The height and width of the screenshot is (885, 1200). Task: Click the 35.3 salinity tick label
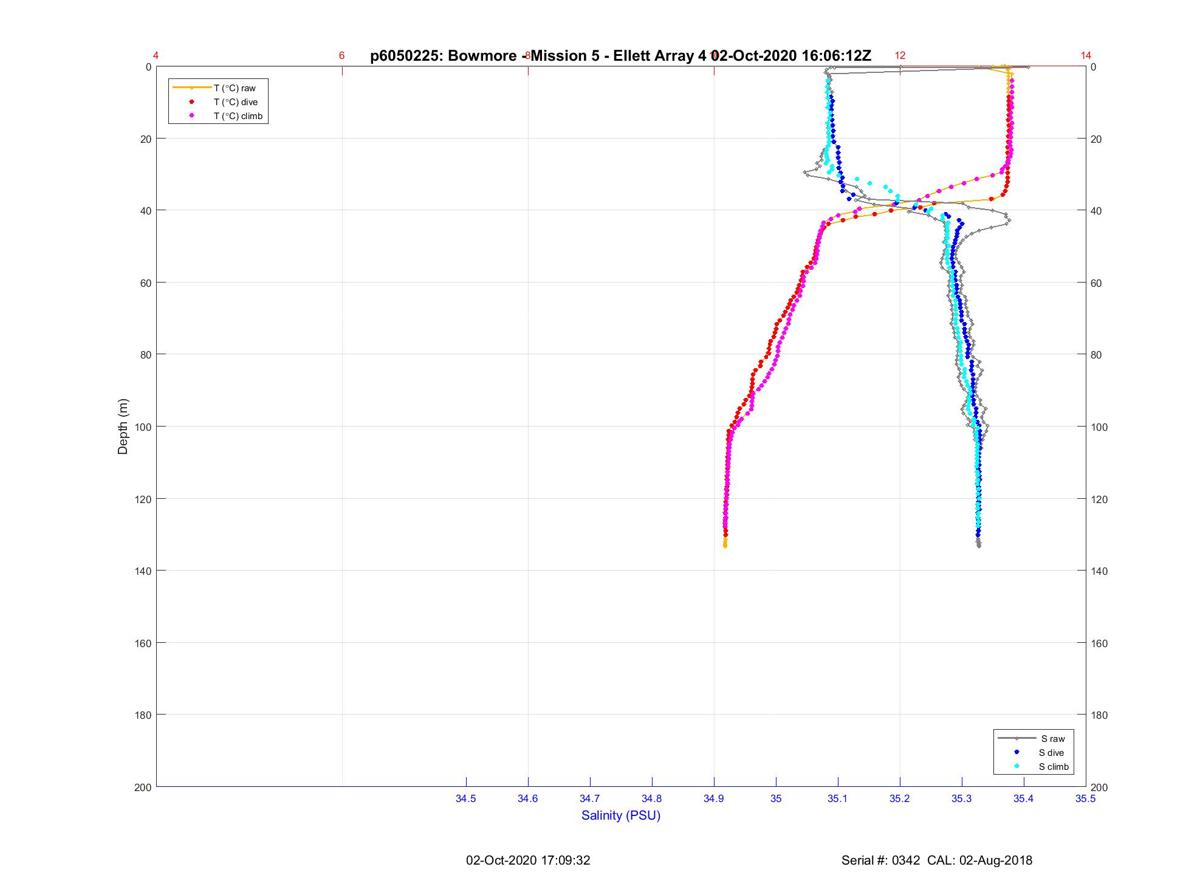962,799
